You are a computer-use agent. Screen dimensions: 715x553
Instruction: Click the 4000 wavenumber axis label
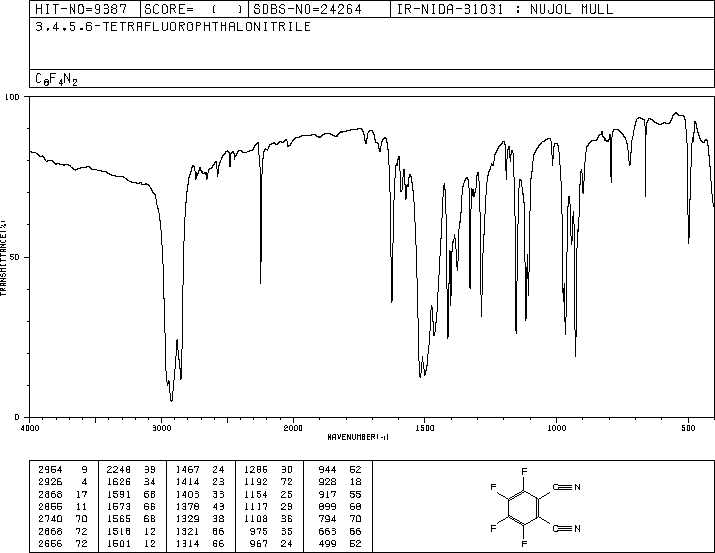(30, 428)
